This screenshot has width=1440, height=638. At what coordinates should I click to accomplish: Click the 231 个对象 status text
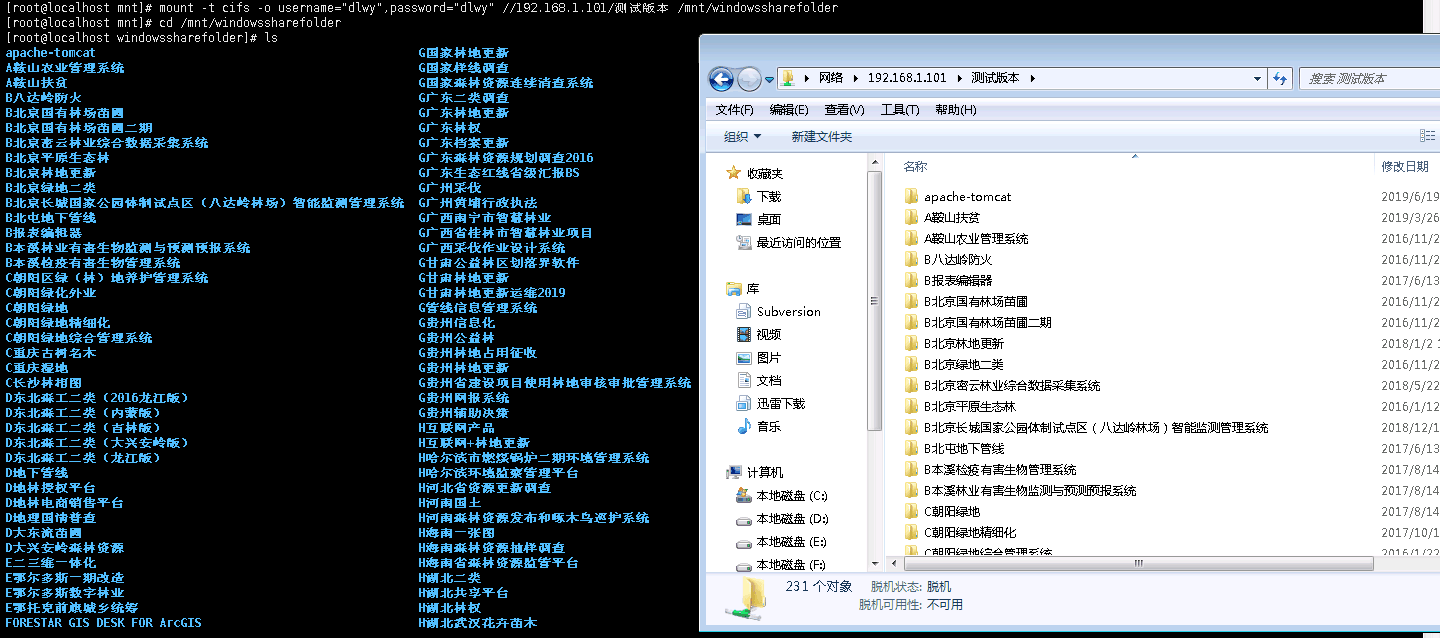point(819,586)
